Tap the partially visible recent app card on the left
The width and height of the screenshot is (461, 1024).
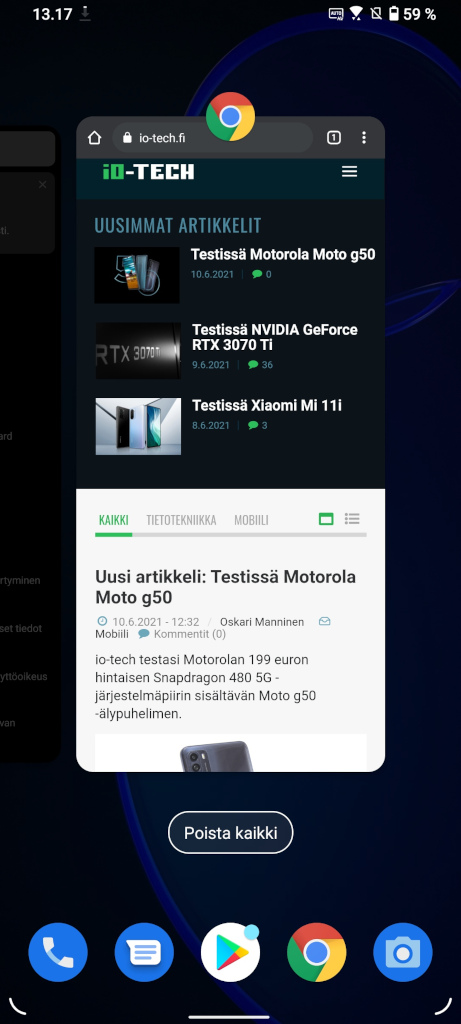30,444
